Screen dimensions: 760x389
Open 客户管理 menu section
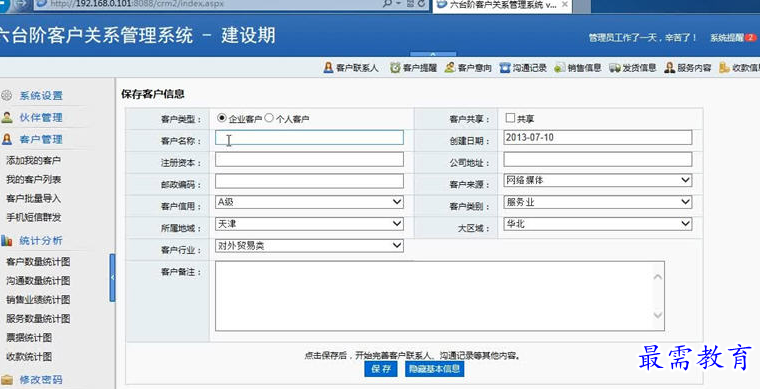click(x=41, y=140)
